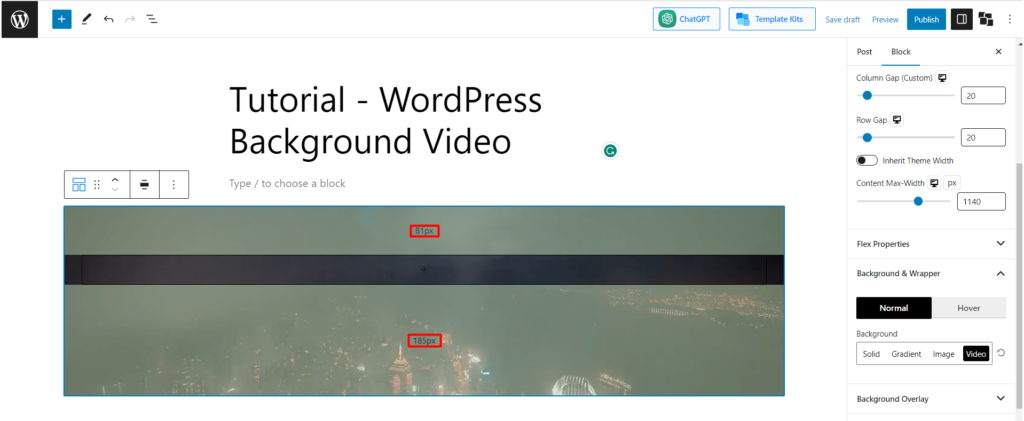The image size is (1024, 421).
Task: Adjust the Column Gap slider
Action: click(905, 95)
